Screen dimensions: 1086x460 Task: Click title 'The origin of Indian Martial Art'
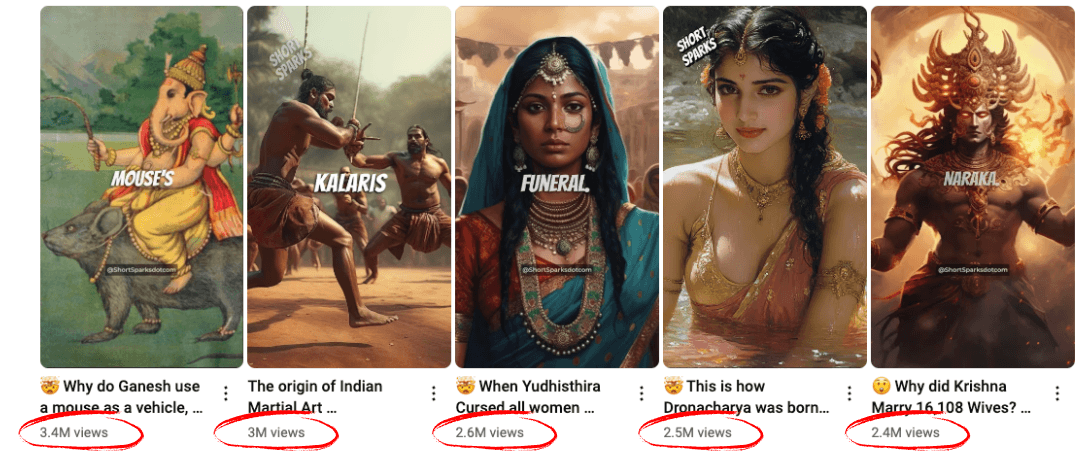(315, 397)
